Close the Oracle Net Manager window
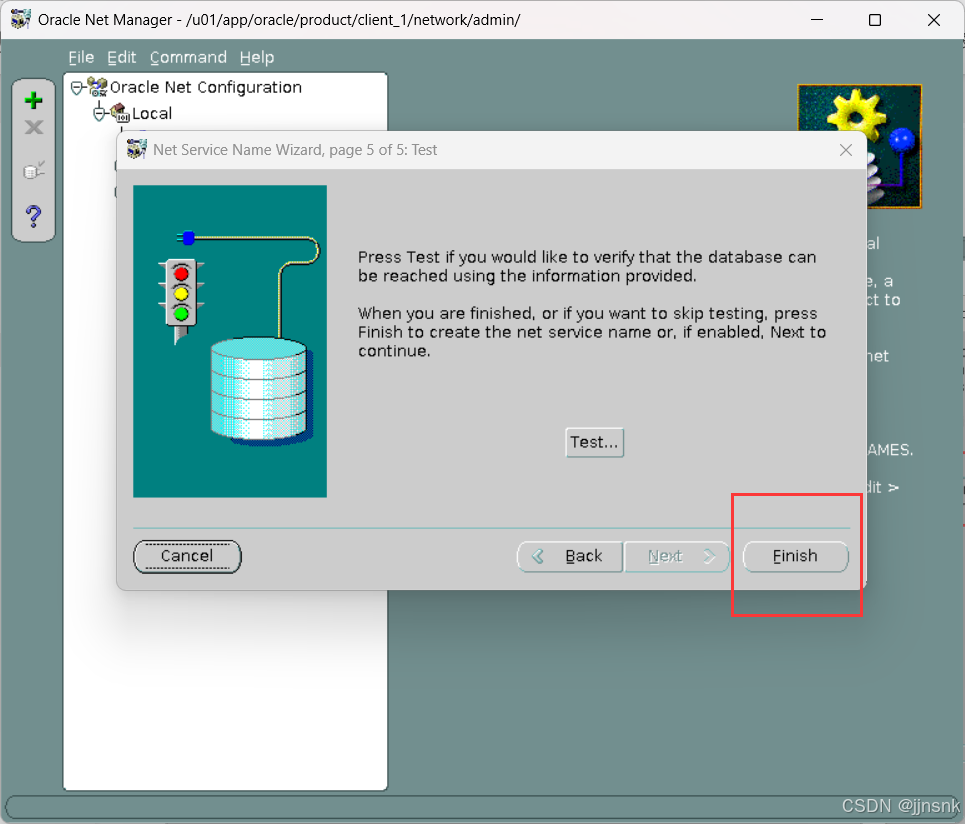965x824 pixels. tap(934, 20)
